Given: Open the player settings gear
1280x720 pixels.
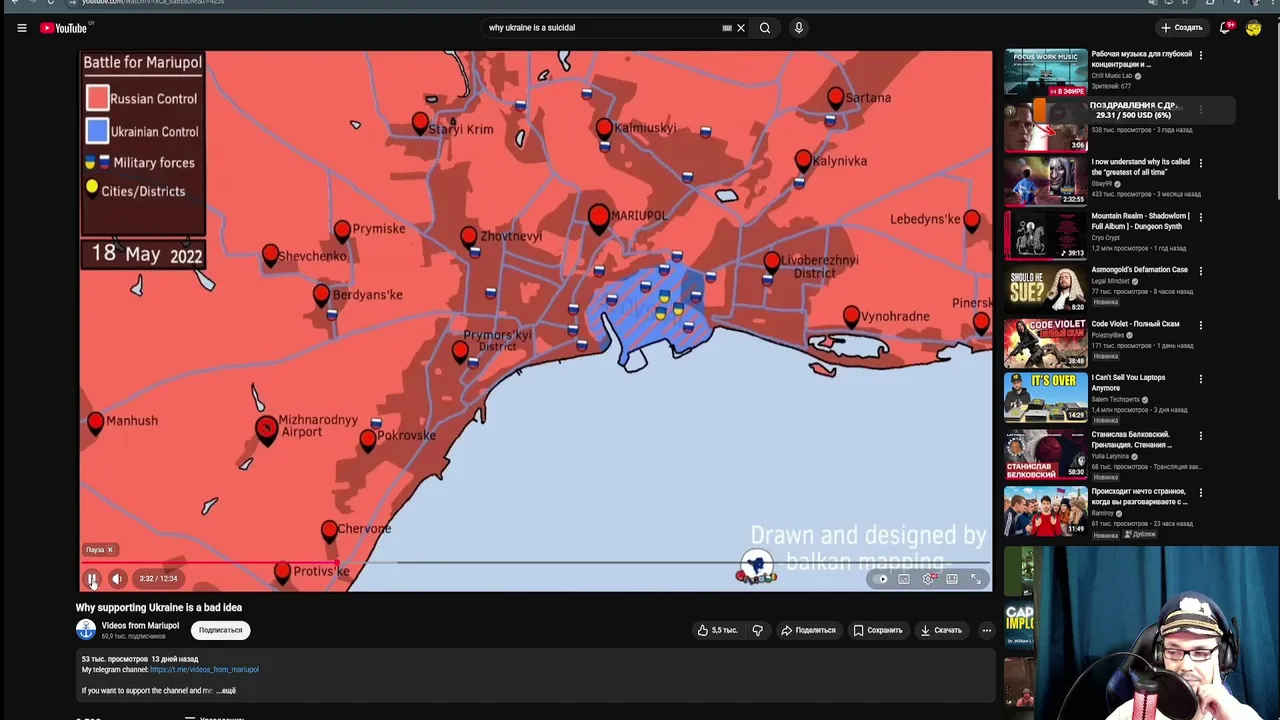Looking at the screenshot, I should [x=929, y=579].
